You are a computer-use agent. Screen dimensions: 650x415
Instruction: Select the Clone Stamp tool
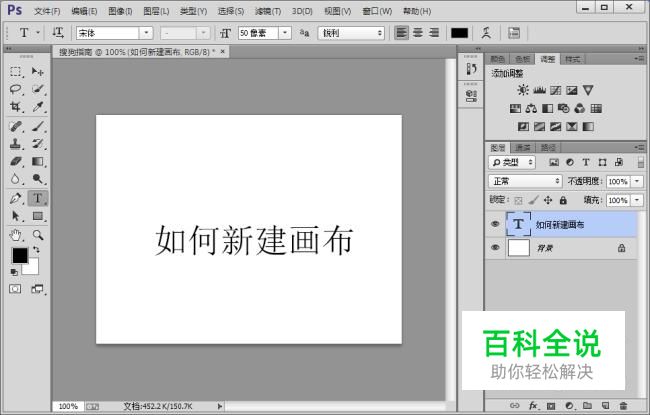[x=16, y=143]
